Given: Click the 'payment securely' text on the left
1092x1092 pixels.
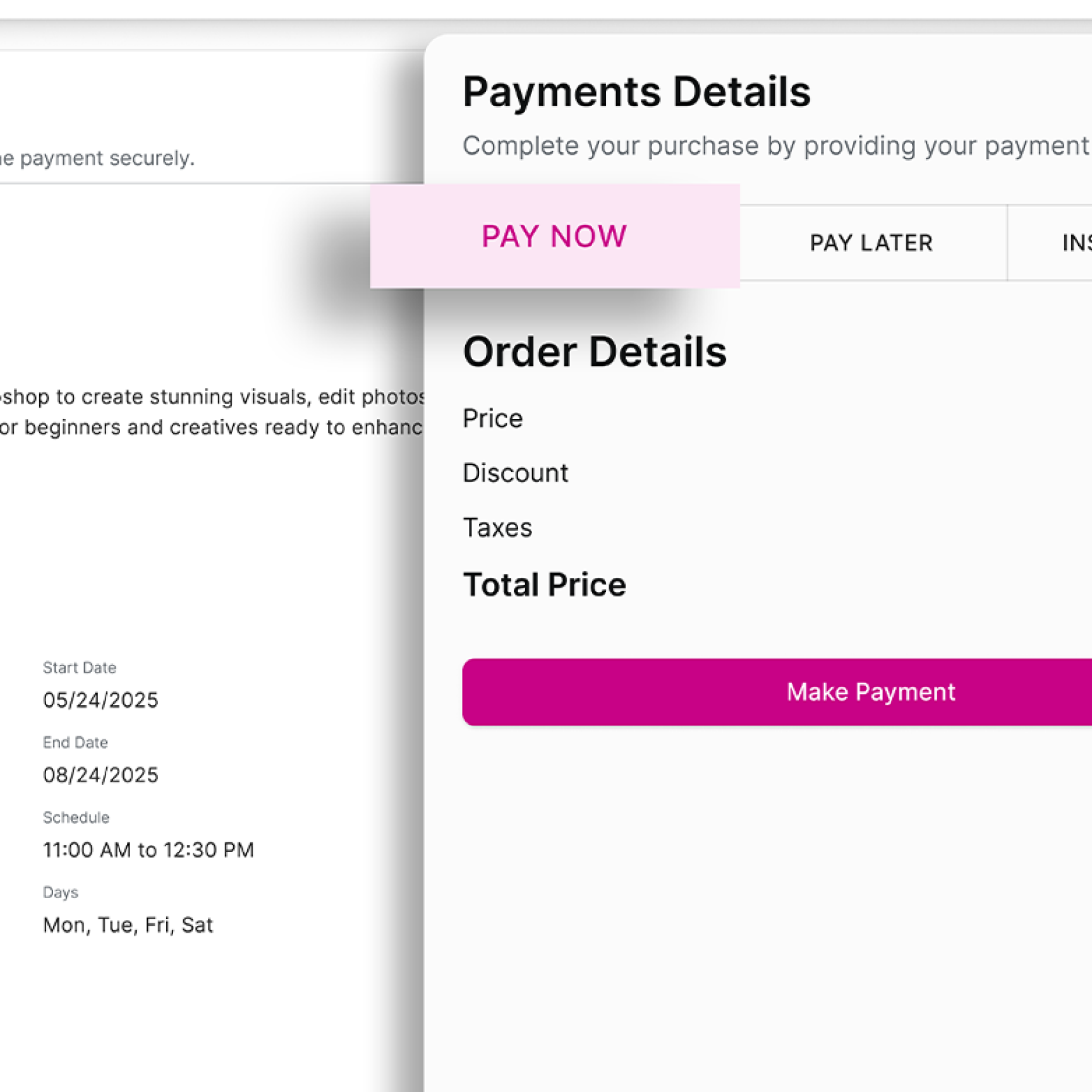Looking at the screenshot, I should (101, 158).
